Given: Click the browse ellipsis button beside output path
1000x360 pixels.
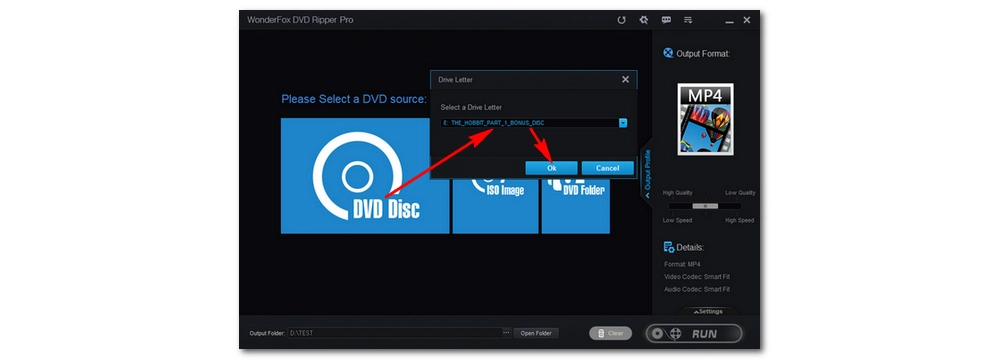Looking at the screenshot, I should tap(506, 333).
